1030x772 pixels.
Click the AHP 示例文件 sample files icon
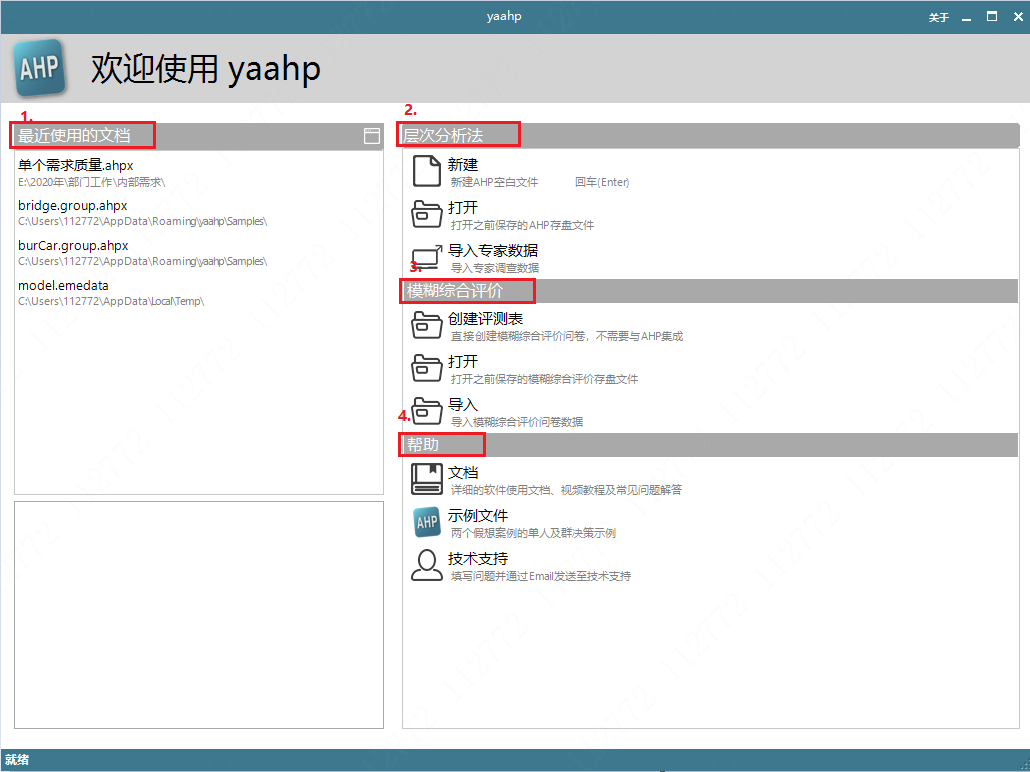pyautogui.click(x=426, y=521)
